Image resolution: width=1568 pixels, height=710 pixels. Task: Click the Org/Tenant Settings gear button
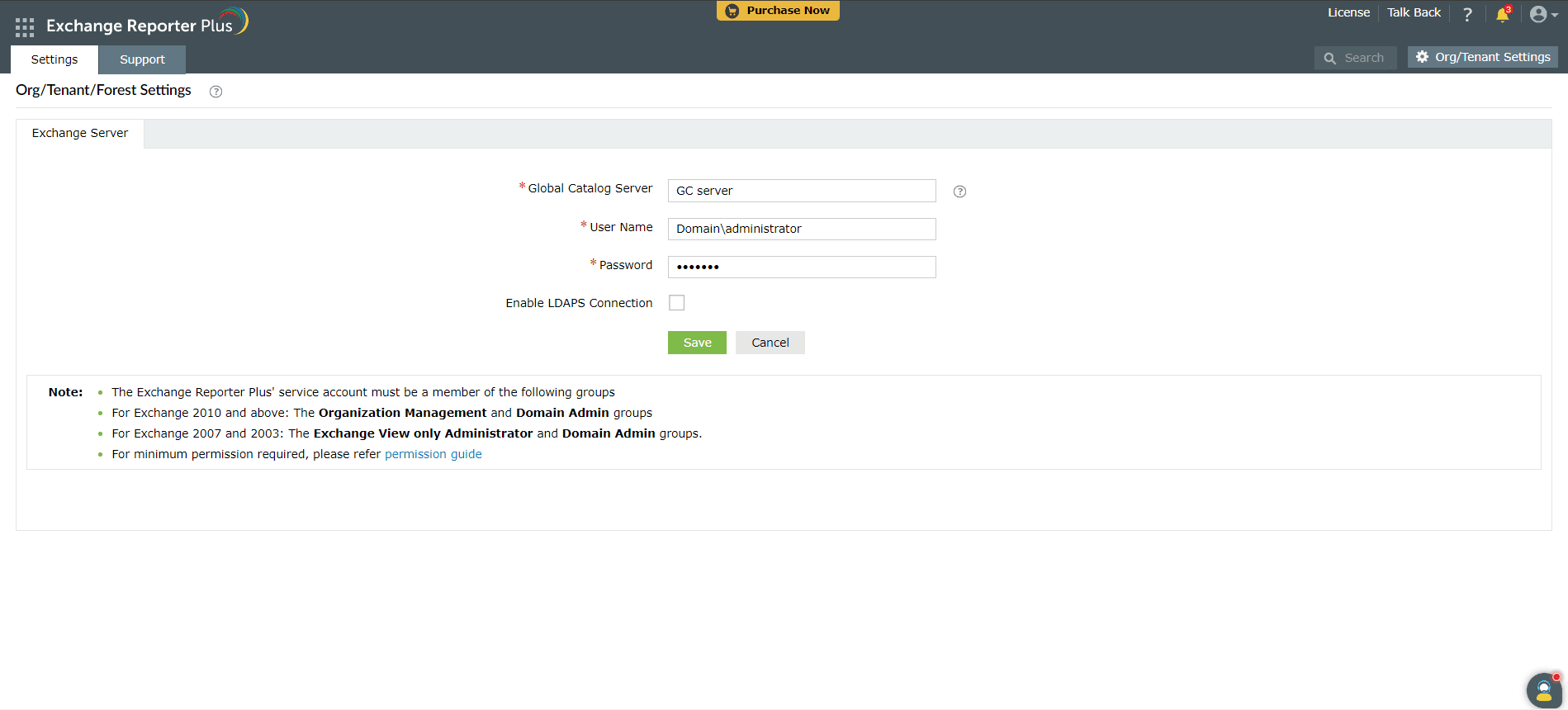point(1482,57)
